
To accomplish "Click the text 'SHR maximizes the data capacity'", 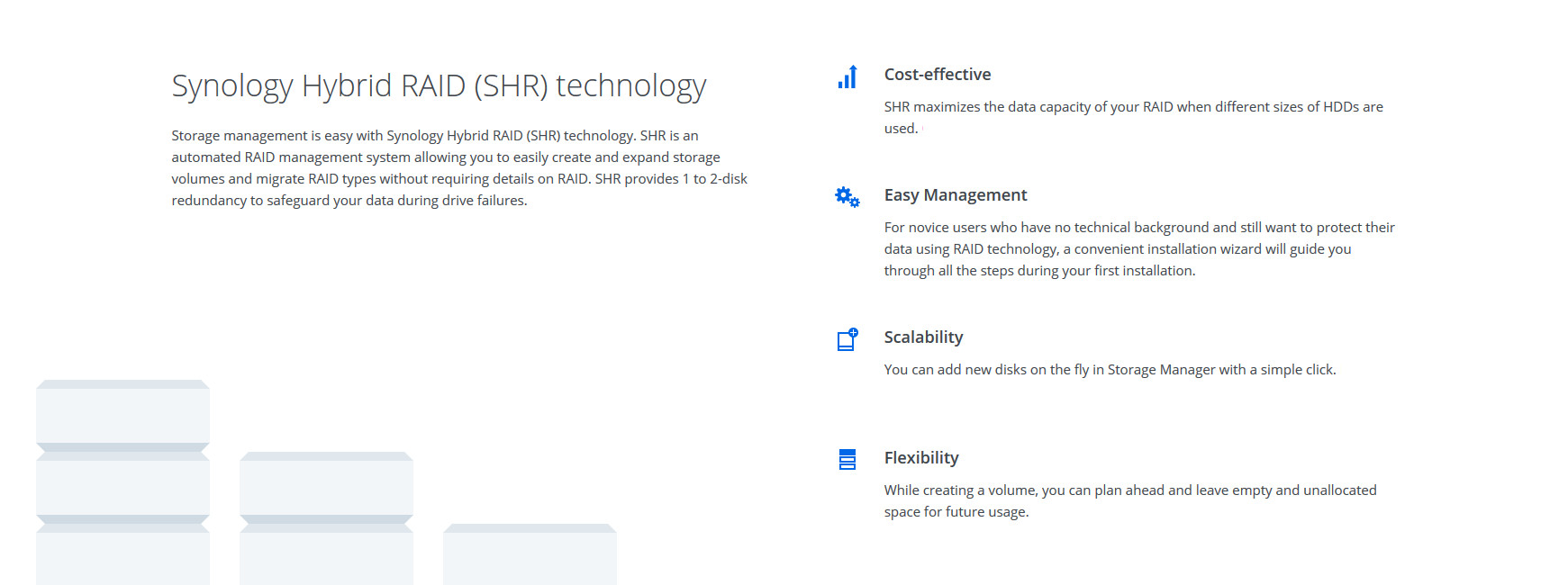I will click(1133, 118).
